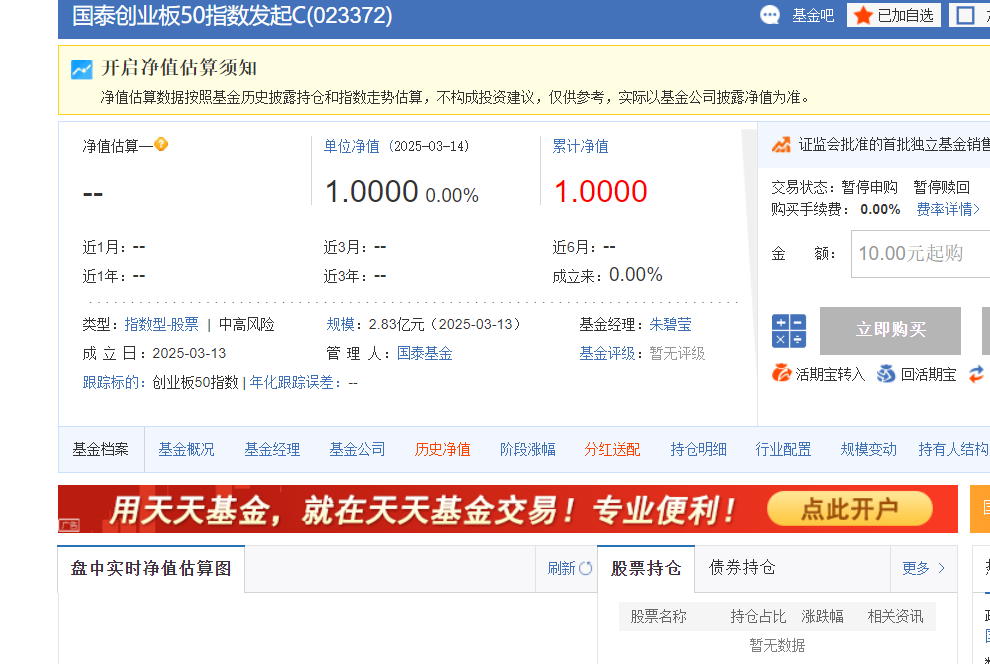Select 盘中实时净值估算图 tab
Viewport: 990px width, 664px height.
[x=151, y=569]
